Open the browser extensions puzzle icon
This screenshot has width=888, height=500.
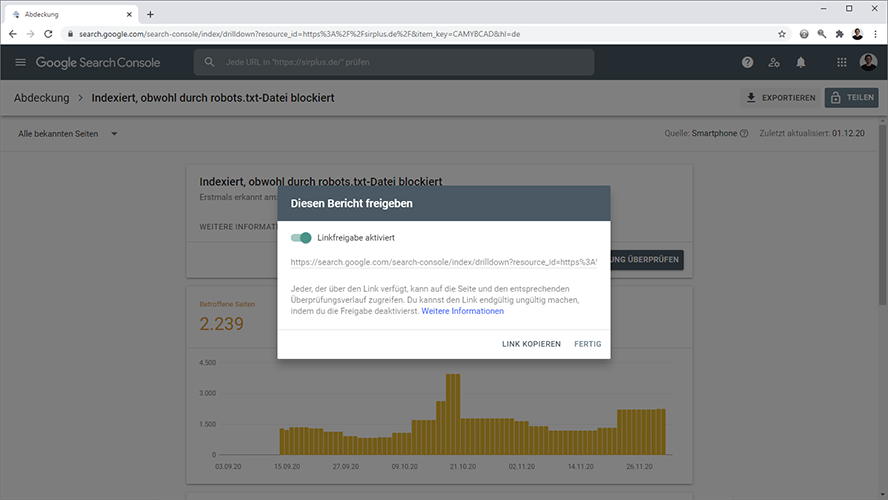click(839, 34)
